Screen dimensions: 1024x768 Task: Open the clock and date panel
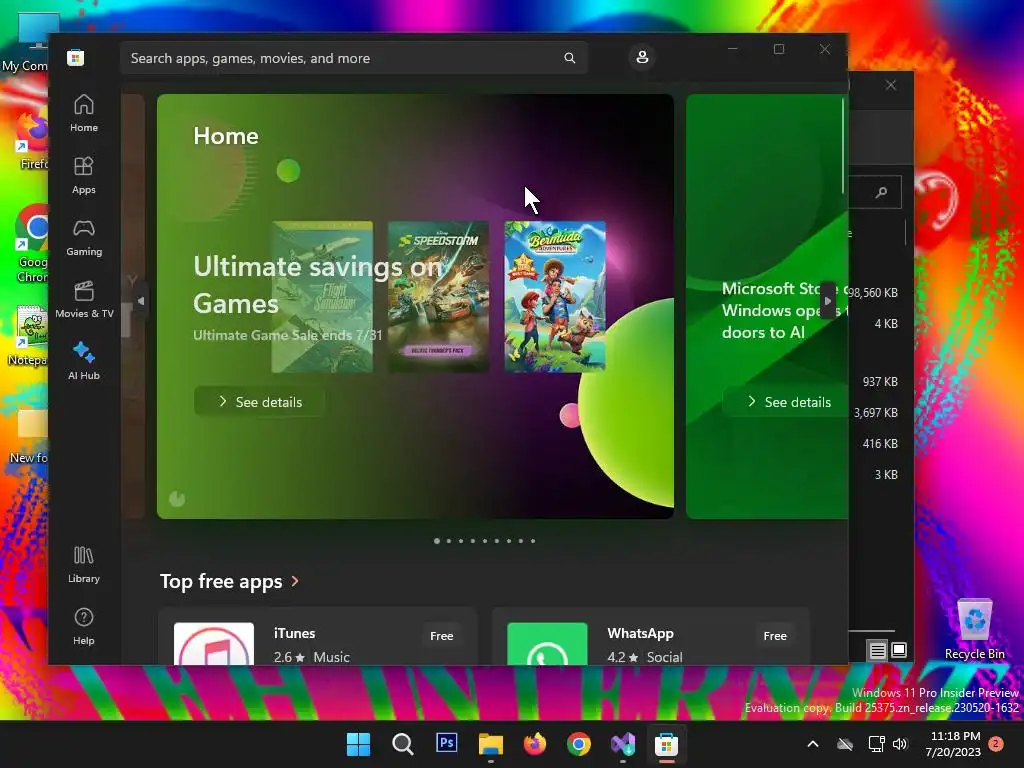click(953, 744)
